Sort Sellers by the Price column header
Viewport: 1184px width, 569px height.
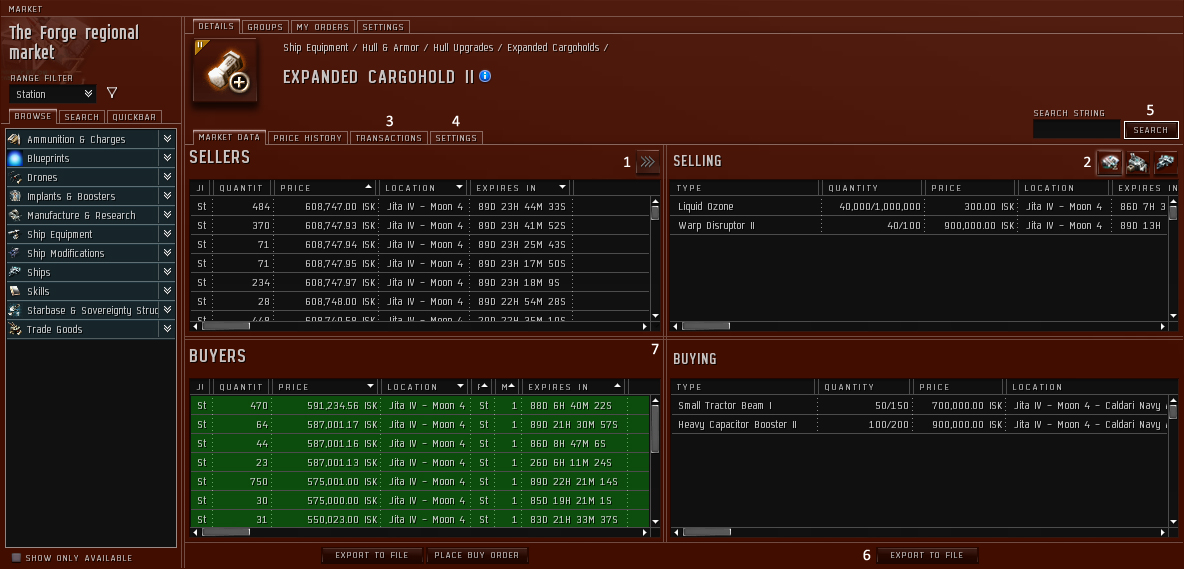point(325,188)
